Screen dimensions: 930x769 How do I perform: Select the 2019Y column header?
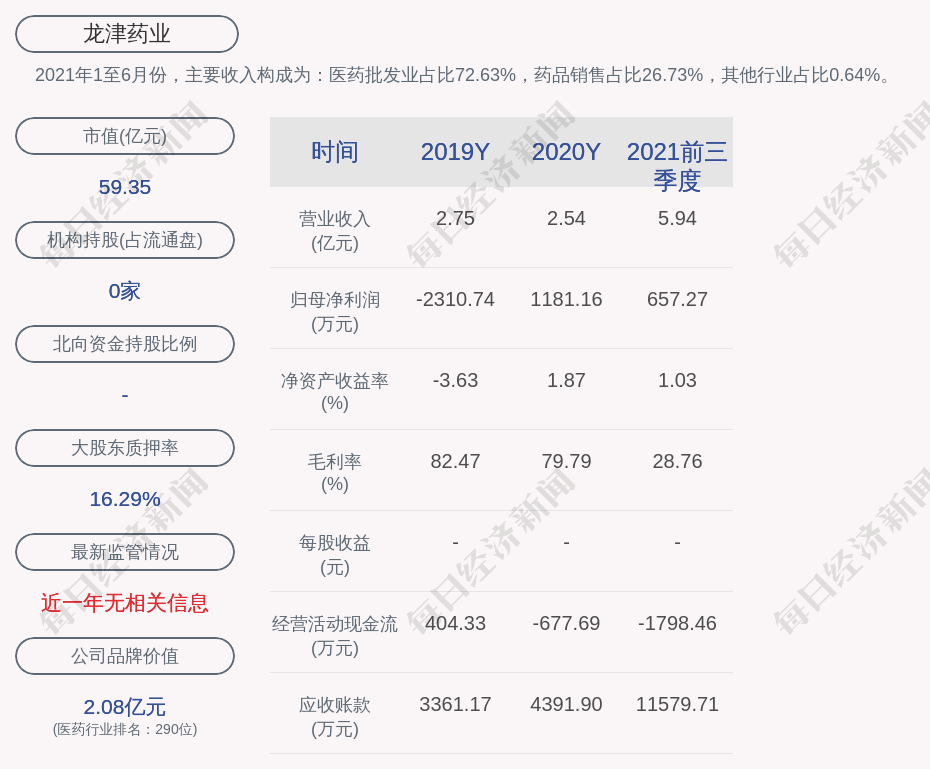coord(455,152)
